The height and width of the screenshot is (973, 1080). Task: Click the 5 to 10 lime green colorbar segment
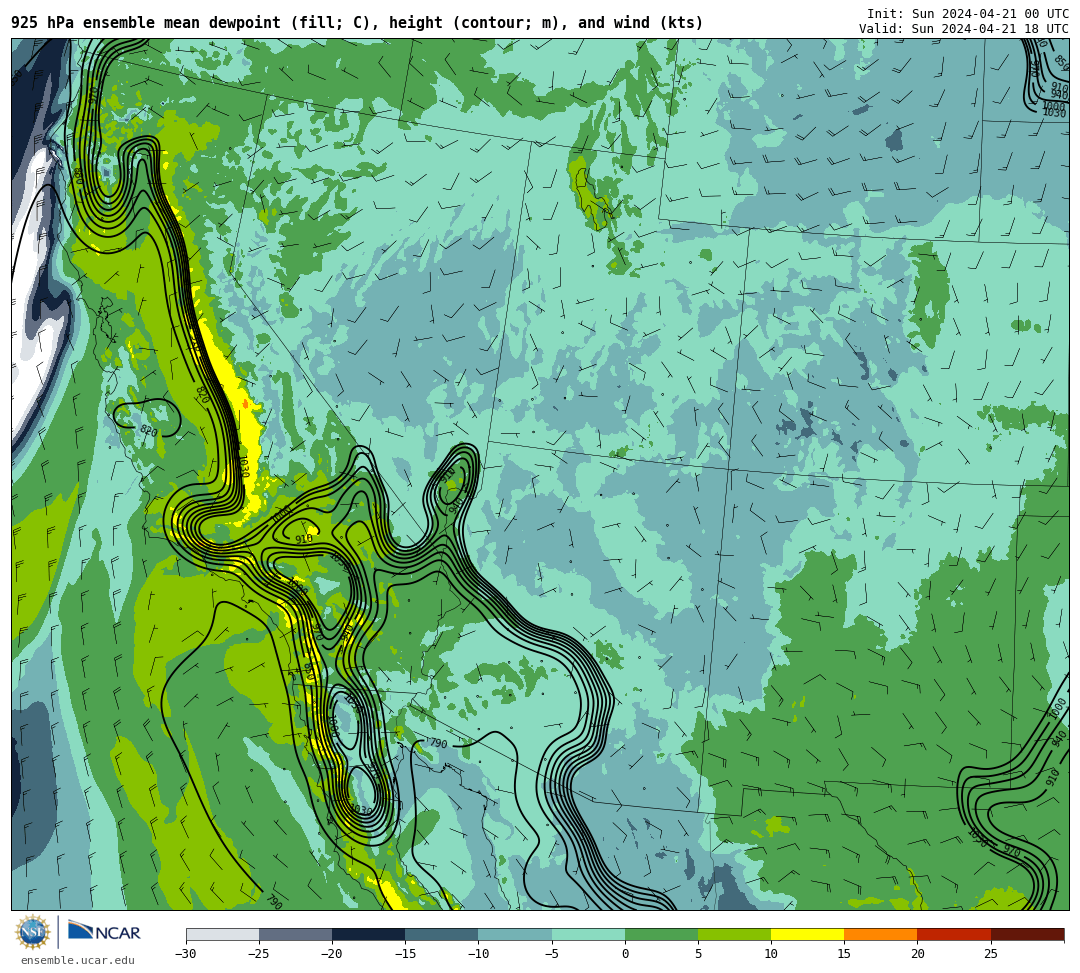pyautogui.click(x=734, y=934)
